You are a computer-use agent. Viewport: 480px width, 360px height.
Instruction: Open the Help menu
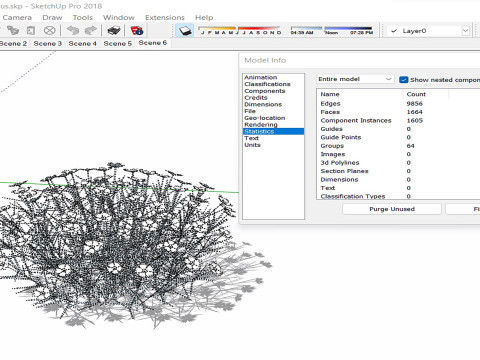[x=204, y=17]
